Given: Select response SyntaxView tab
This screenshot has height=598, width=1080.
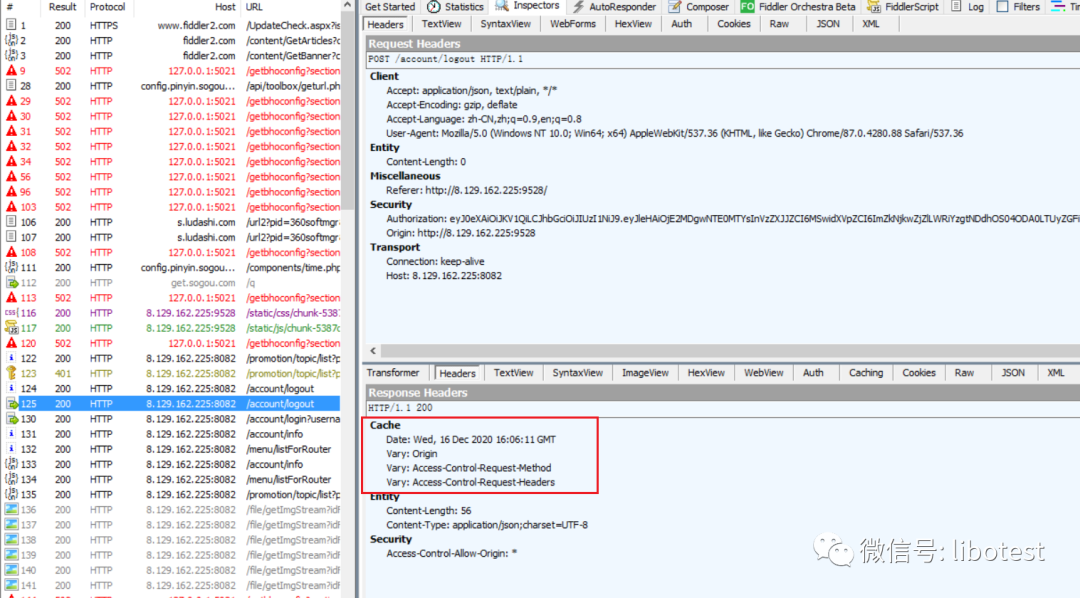Looking at the screenshot, I should tap(577, 373).
